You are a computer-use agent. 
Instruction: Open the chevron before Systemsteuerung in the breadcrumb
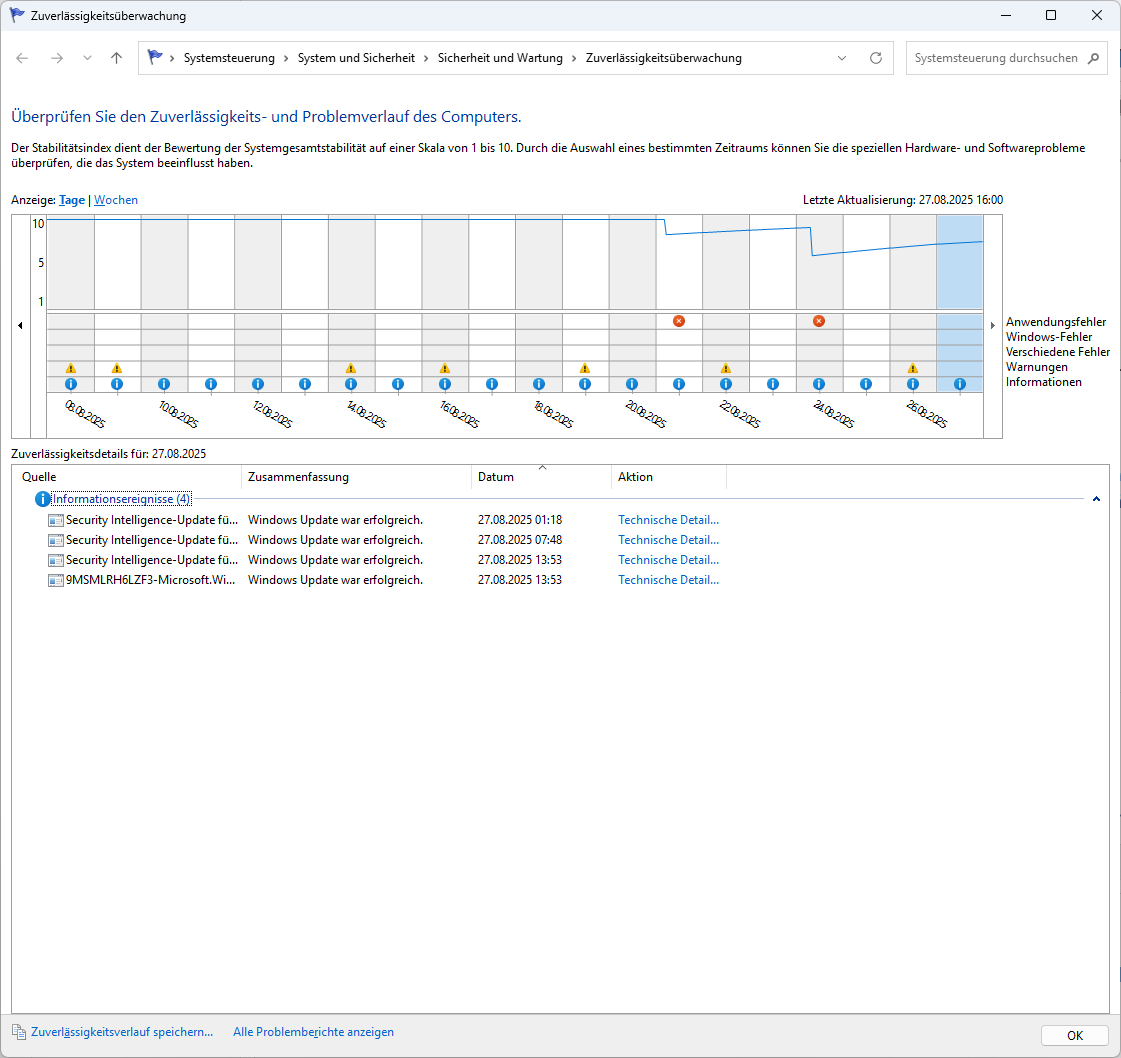pos(172,58)
